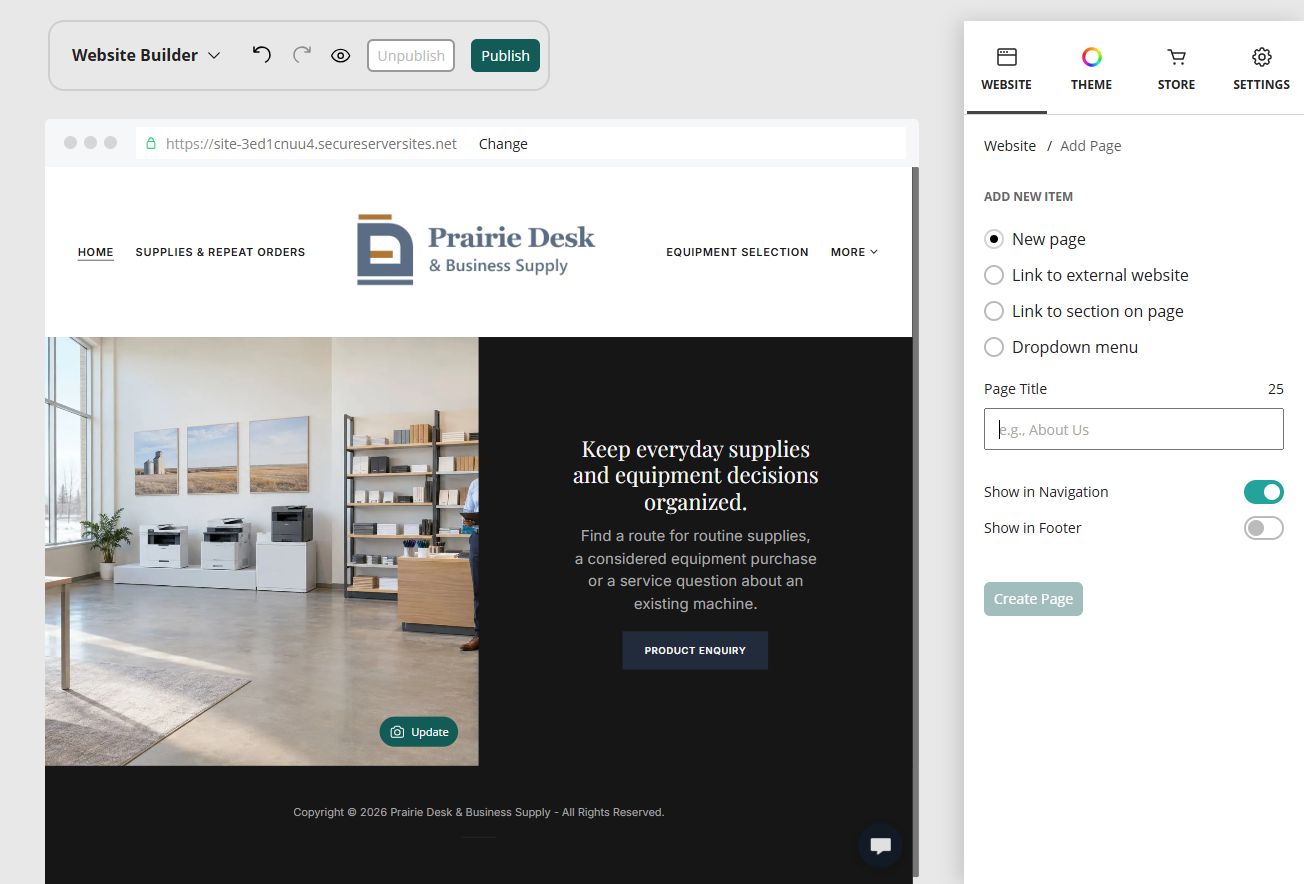This screenshot has width=1304, height=884.
Task: Click the Create Page button
Action: [1033, 599]
